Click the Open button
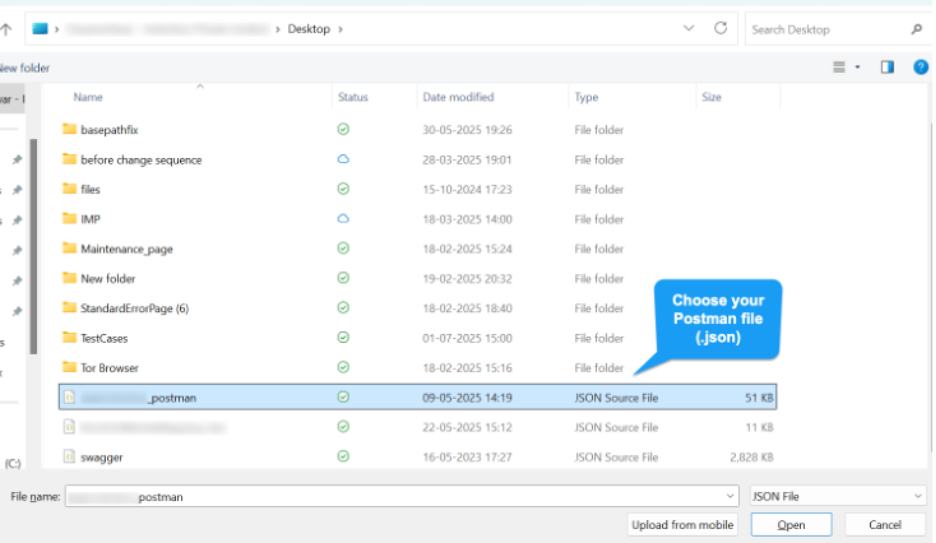This screenshot has height=543, width=936. (791, 525)
